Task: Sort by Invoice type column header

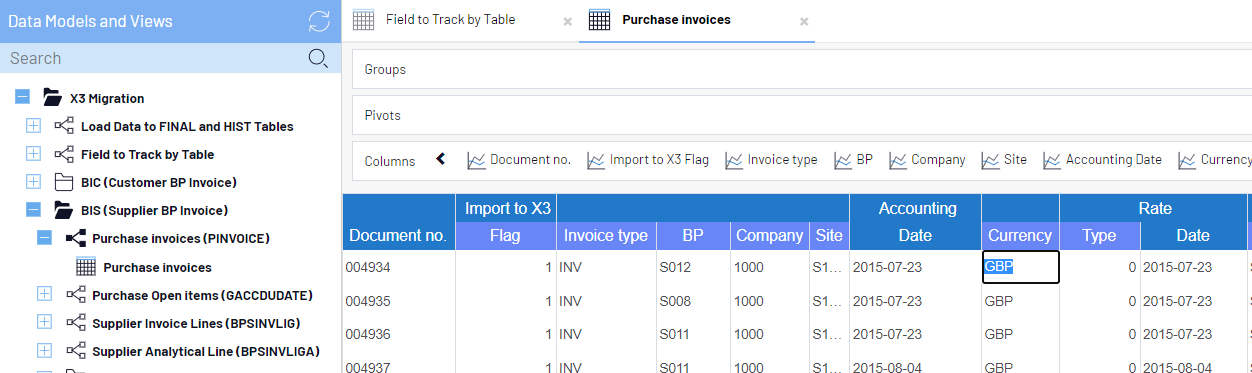Action: [x=605, y=236]
